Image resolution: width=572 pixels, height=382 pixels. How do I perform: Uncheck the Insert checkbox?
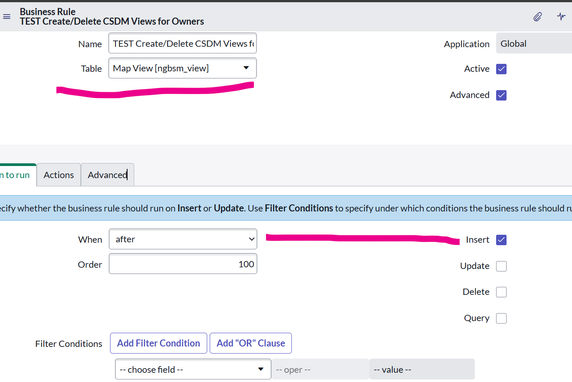point(501,240)
